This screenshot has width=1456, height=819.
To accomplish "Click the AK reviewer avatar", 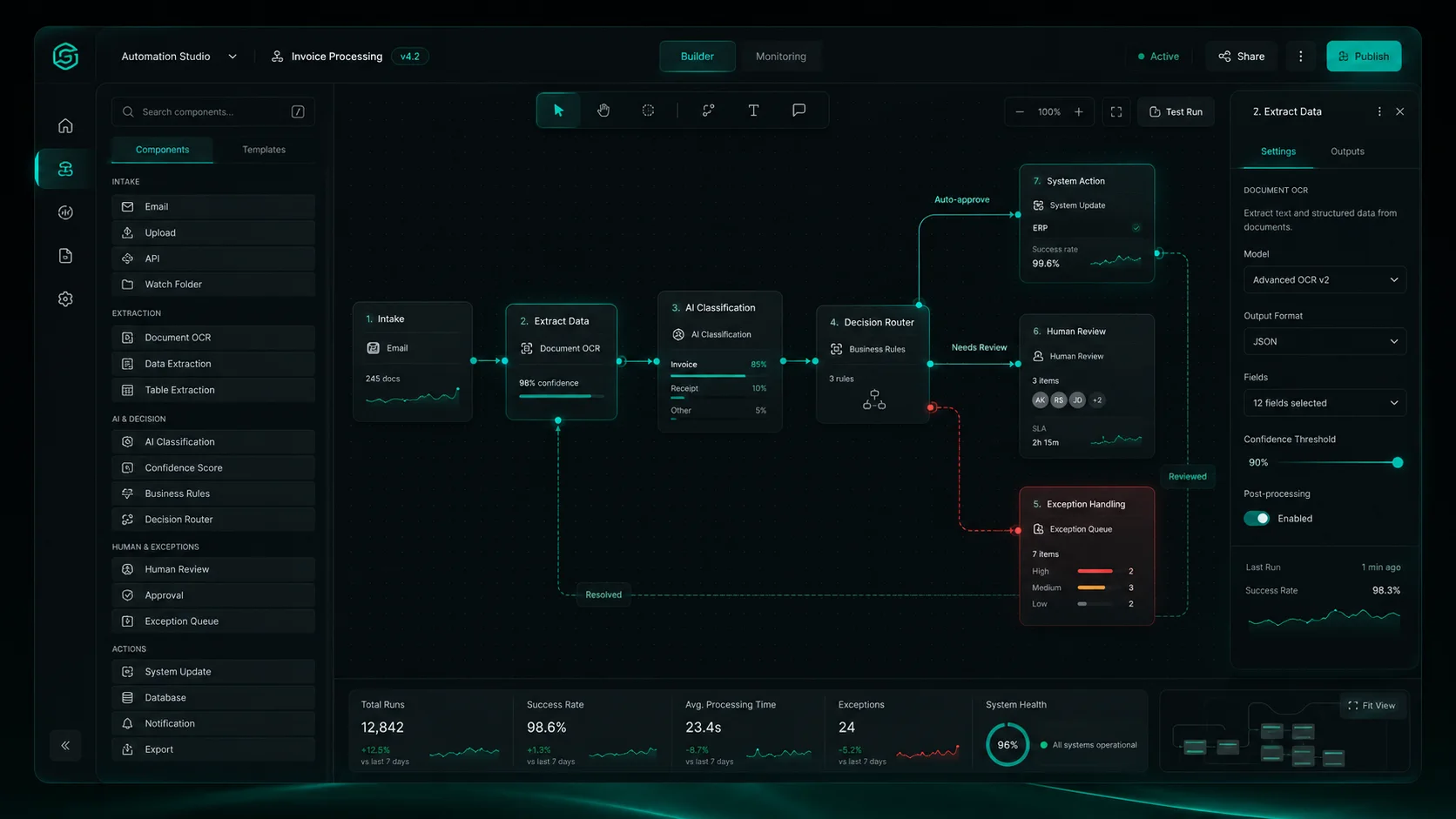I will tap(1040, 400).
